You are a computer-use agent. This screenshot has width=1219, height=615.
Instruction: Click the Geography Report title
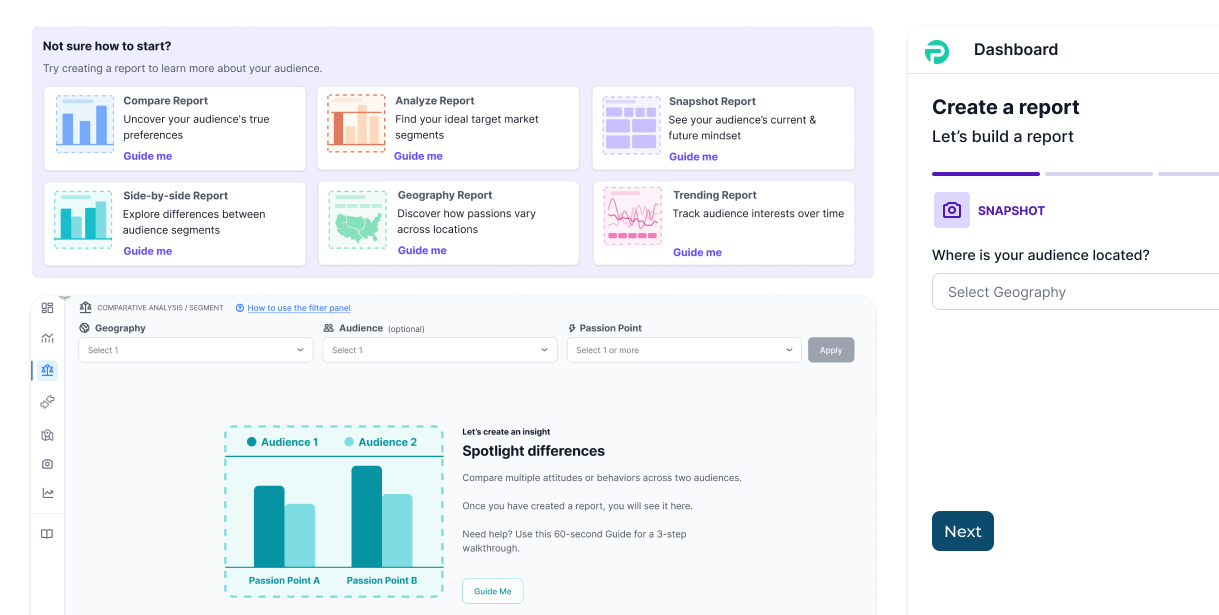click(x=445, y=196)
